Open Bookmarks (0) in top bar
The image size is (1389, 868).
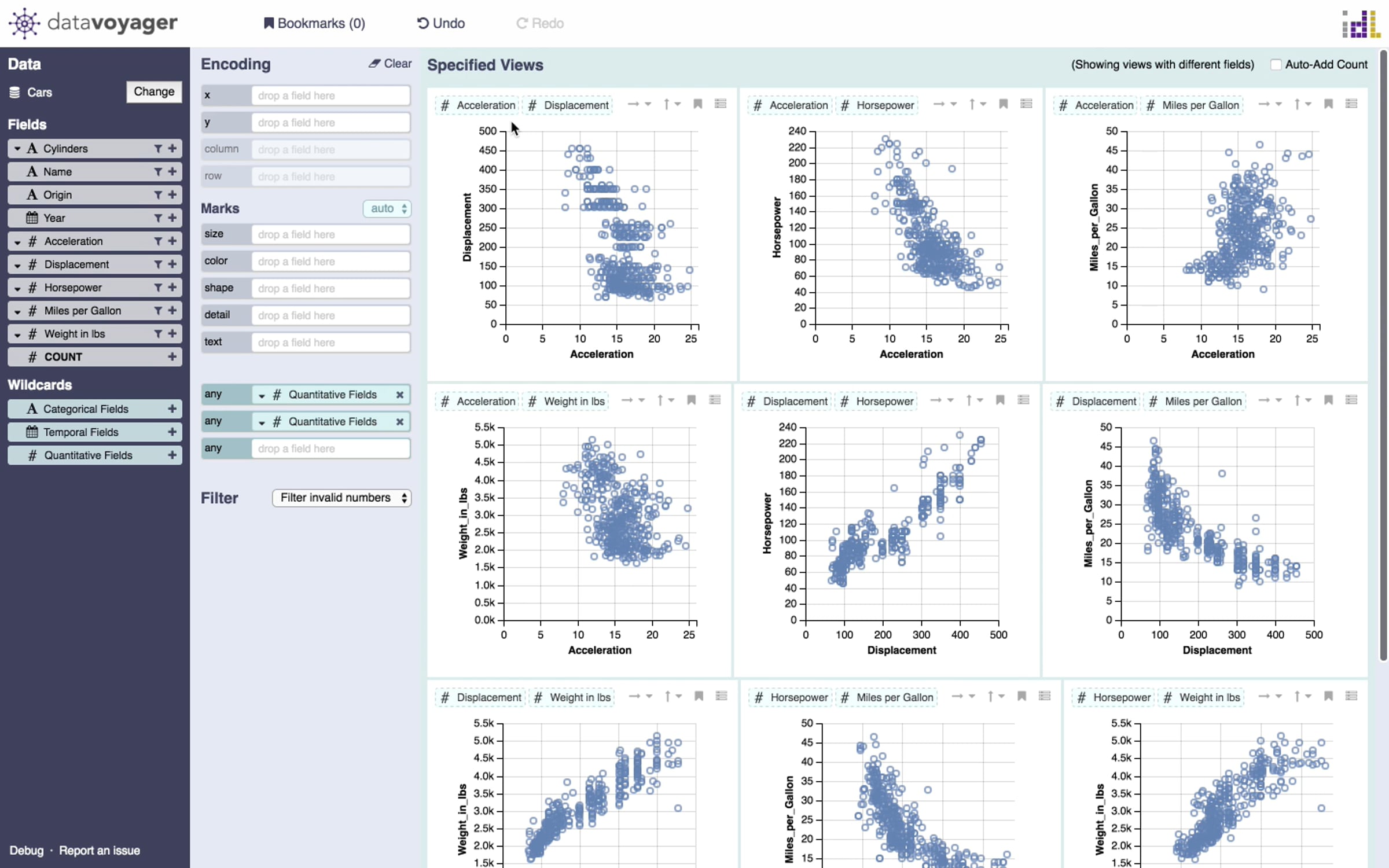[314, 23]
